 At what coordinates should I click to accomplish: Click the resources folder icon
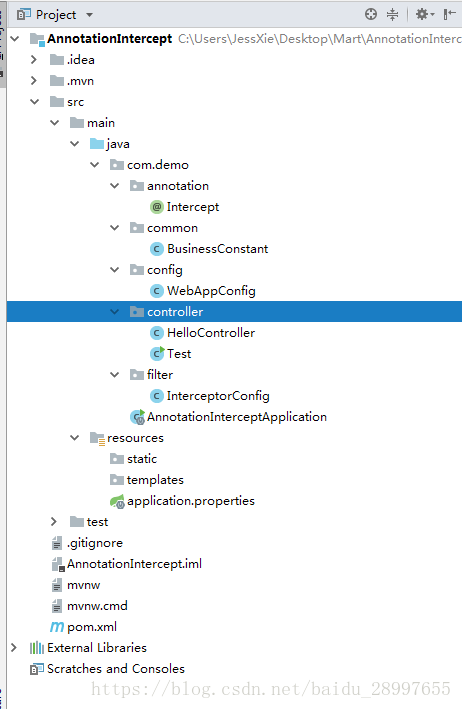click(x=97, y=438)
